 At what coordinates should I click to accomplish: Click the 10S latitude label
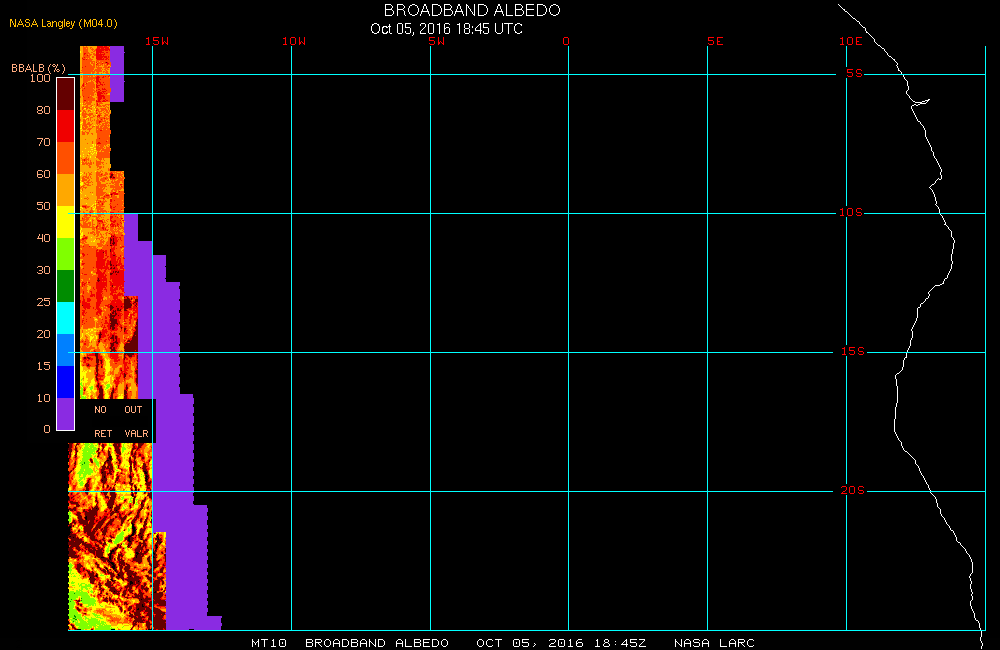[x=851, y=212]
